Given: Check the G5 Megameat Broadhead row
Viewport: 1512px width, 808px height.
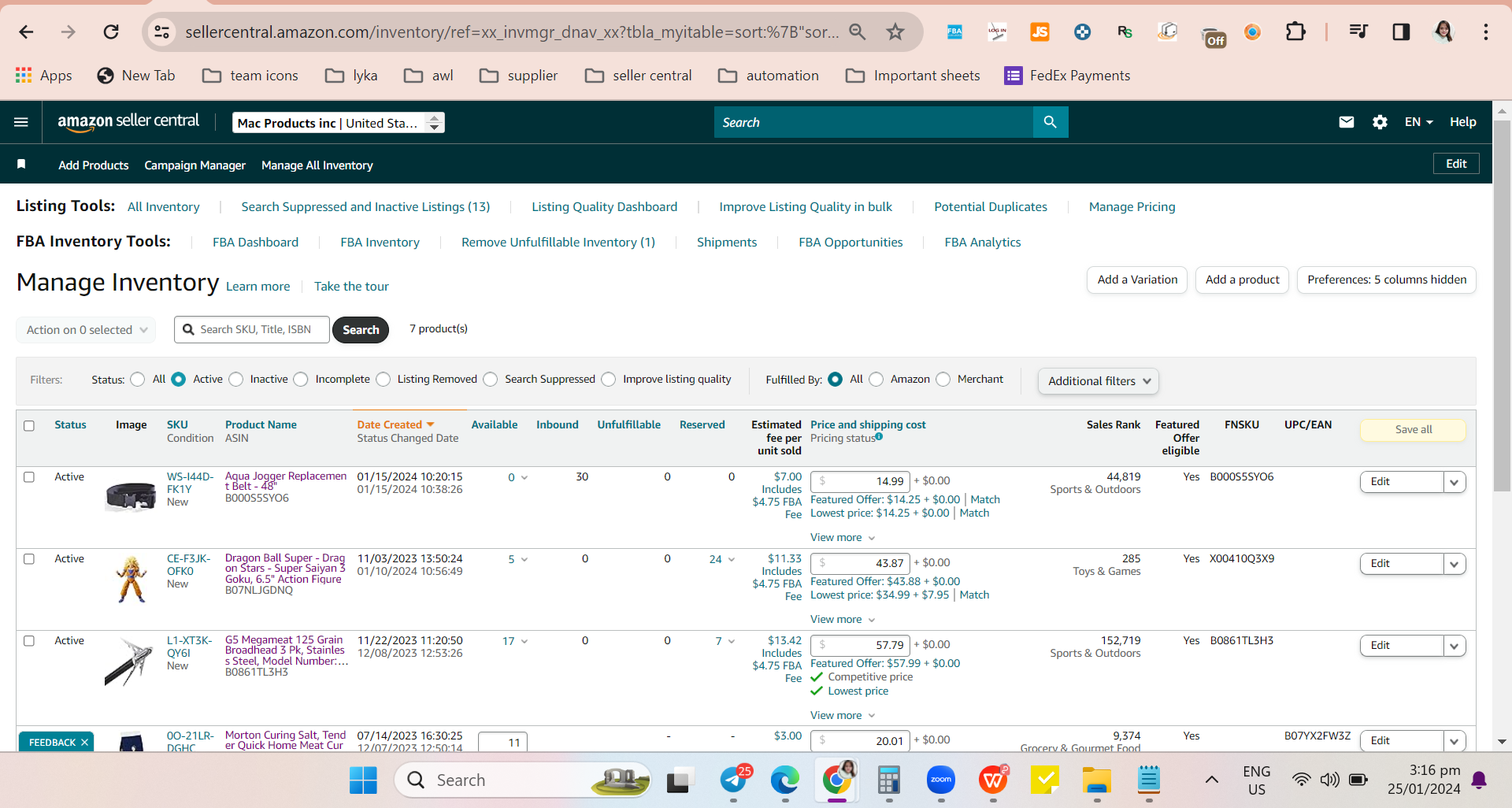Looking at the screenshot, I should tap(29, 641).
